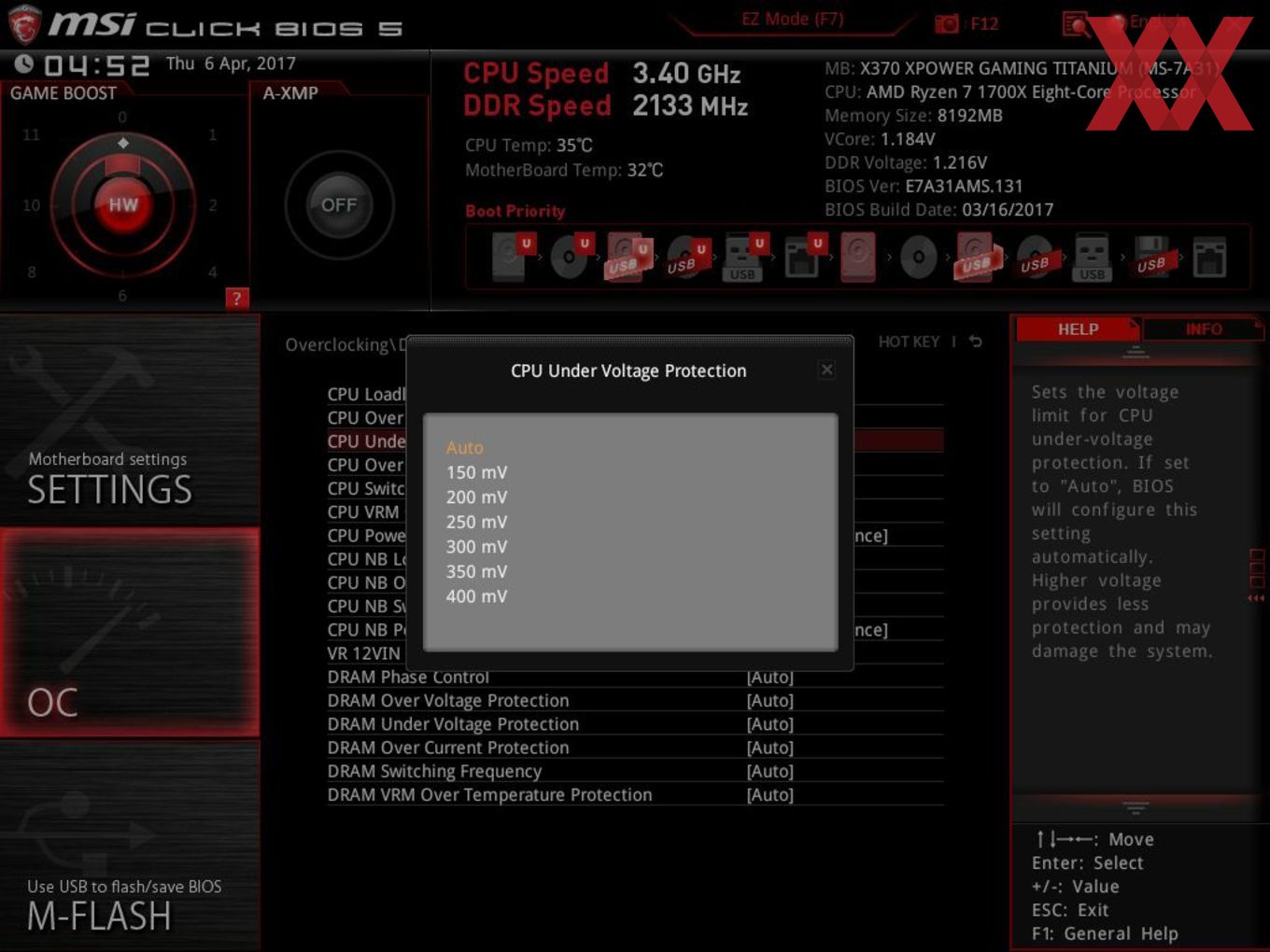
Task: Switch to the INFO tab
Action: [x=1204, y=329]
